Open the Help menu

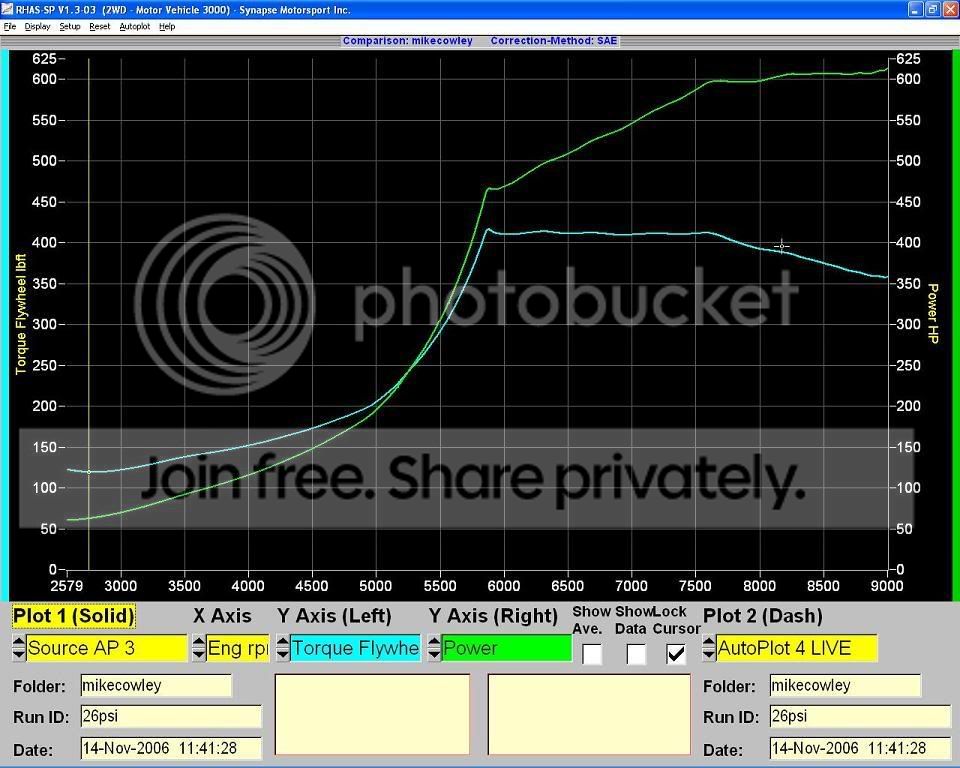pos(167,26)
